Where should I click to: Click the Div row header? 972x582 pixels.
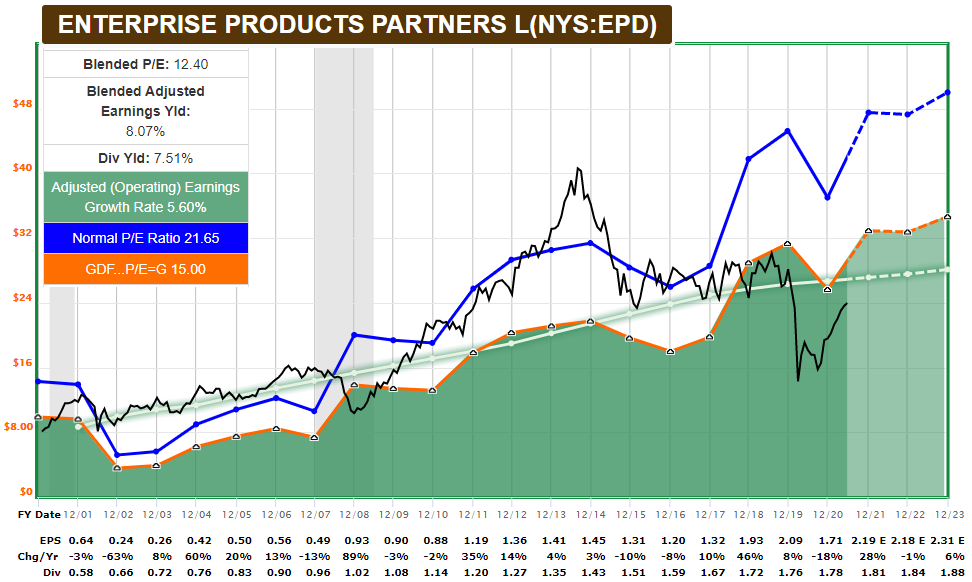click(x=52, y=573)
